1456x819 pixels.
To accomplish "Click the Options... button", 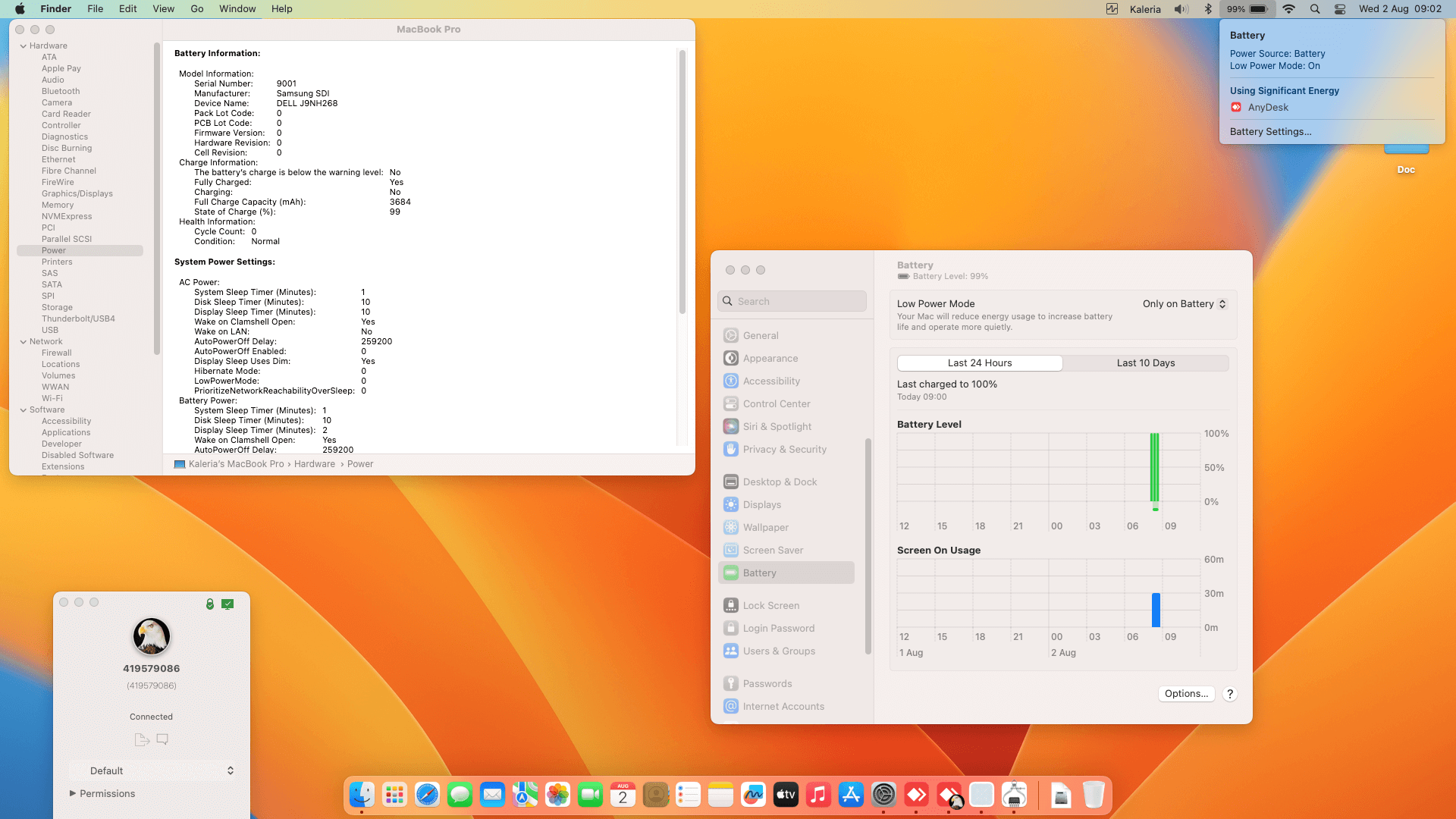I will click(1186, 694).
